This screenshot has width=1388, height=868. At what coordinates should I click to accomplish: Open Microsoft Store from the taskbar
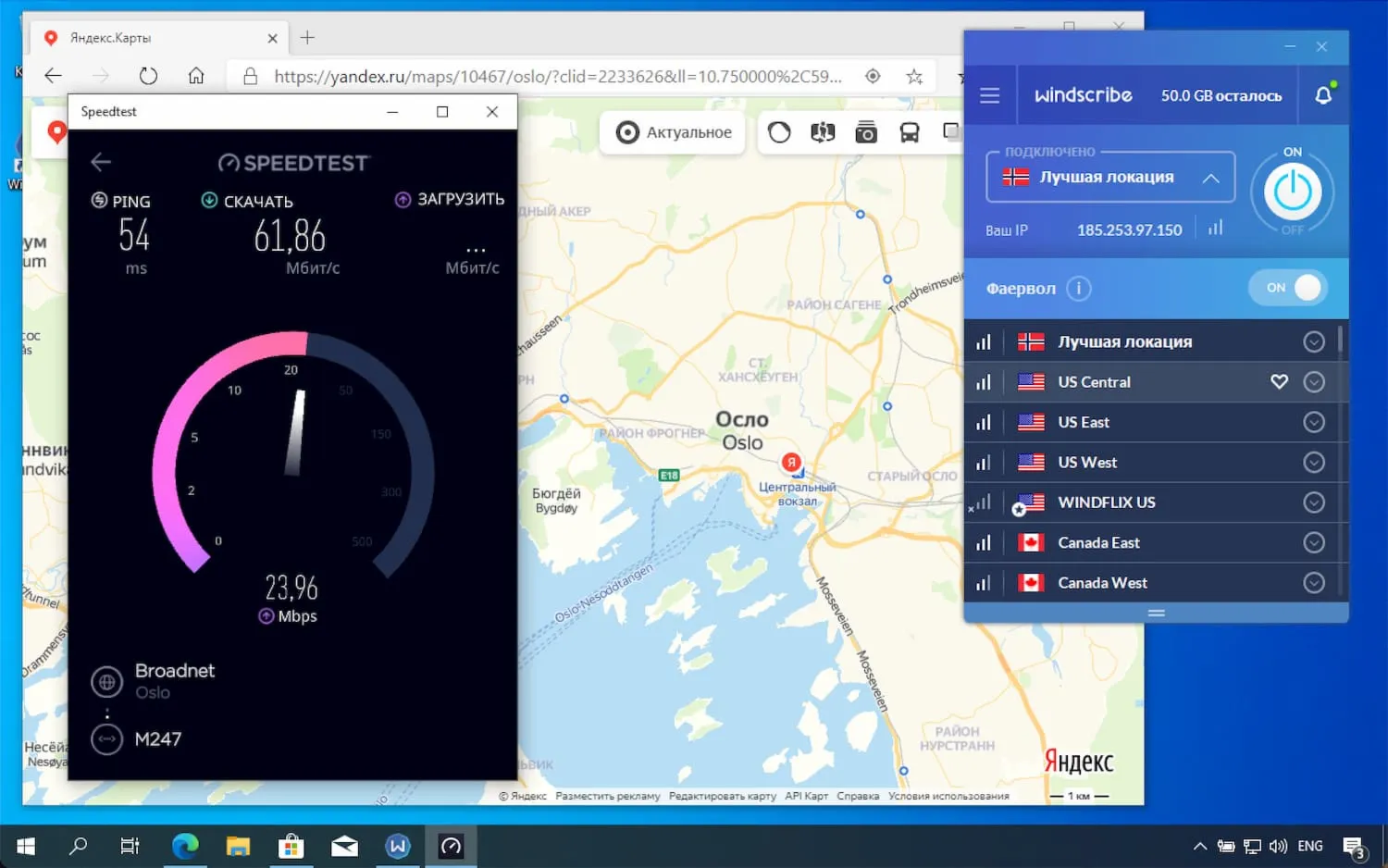coord(291,846)
